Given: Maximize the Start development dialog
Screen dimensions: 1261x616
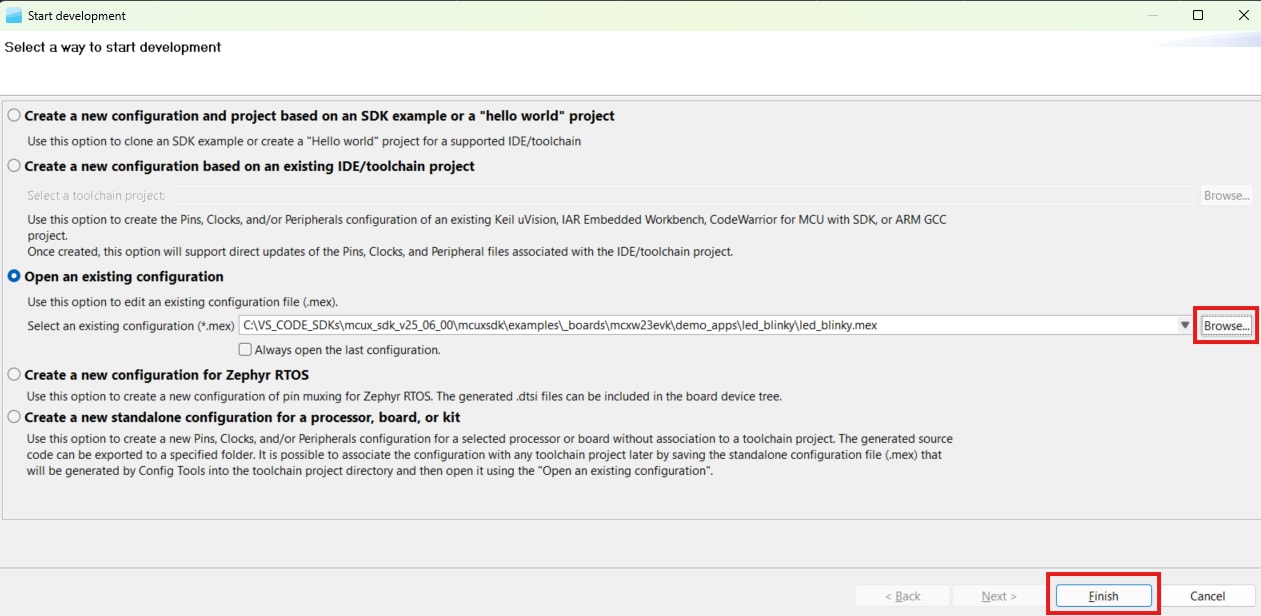Looking at the screenshot, I should pos(1198,15).
